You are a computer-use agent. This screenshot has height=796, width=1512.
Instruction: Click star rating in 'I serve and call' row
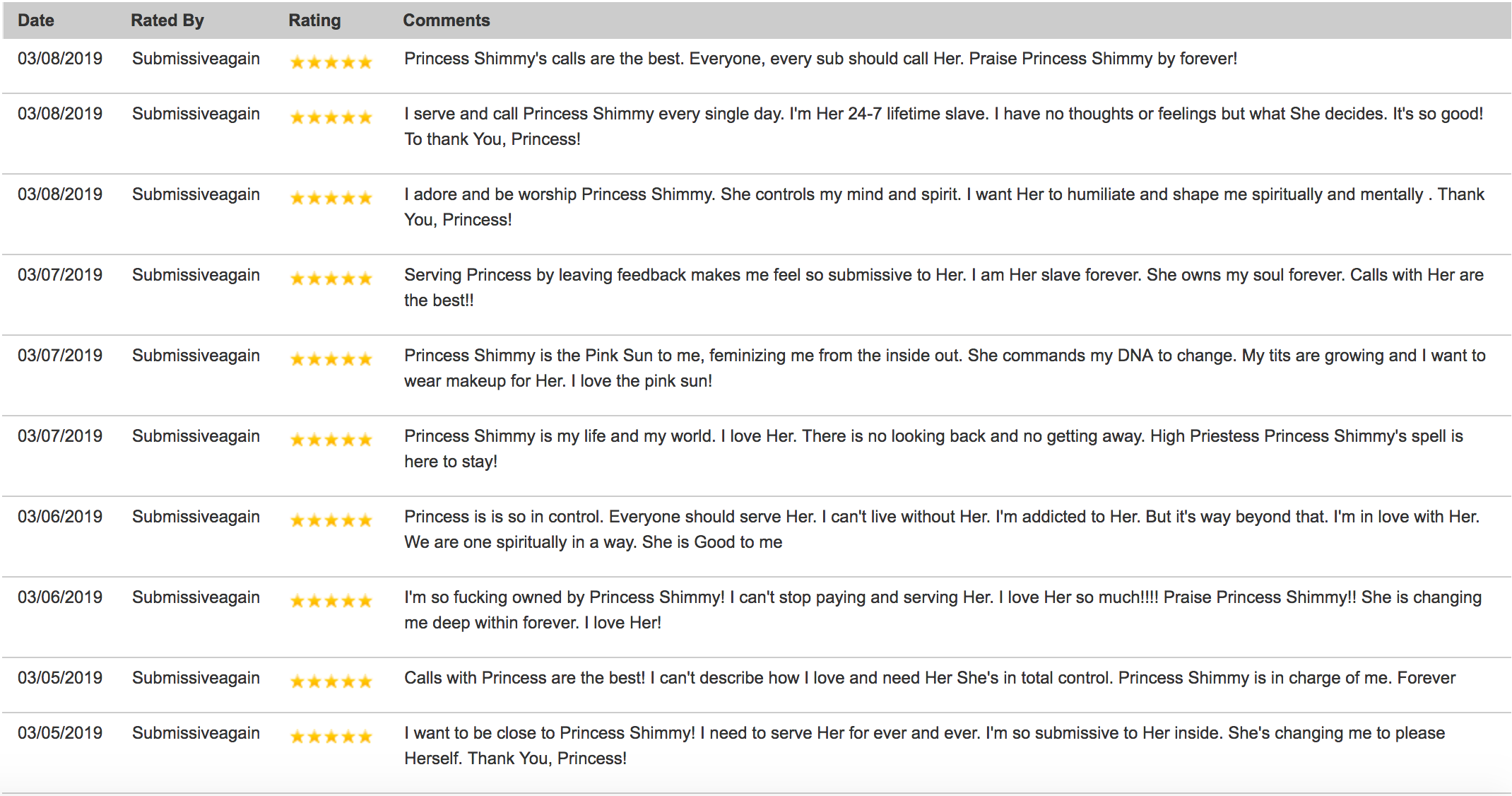click(331, 117)
